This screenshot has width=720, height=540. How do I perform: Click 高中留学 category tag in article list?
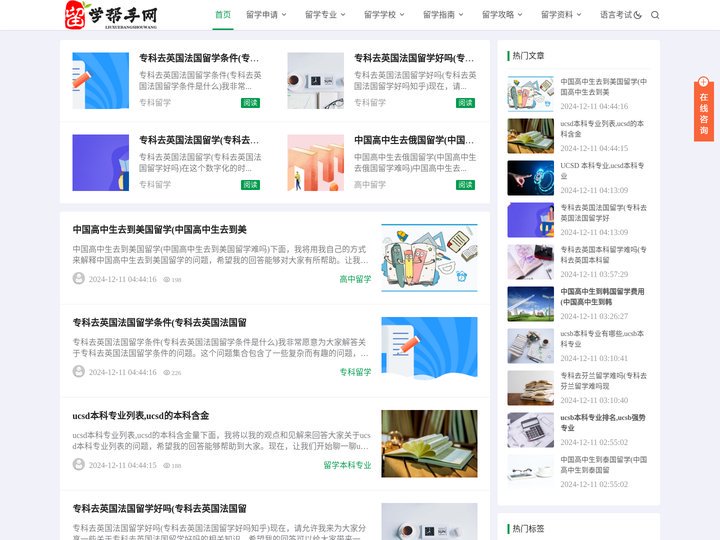pyautogui.click(x=355, y=279)
